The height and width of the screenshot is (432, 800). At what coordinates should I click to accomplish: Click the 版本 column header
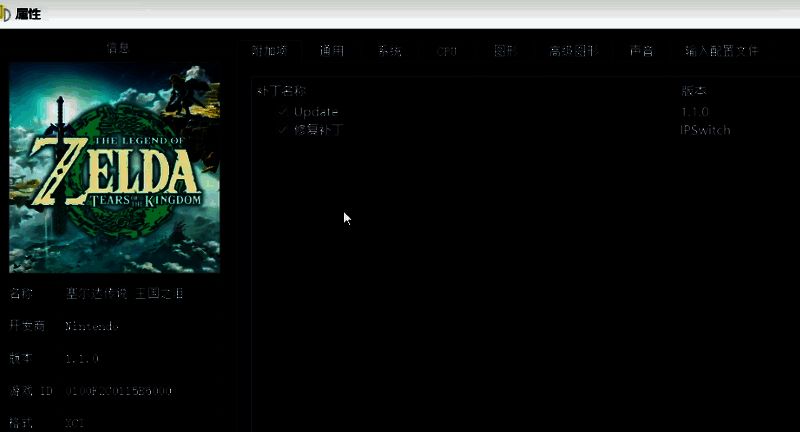pyautogui.click(x=694, y=91)
